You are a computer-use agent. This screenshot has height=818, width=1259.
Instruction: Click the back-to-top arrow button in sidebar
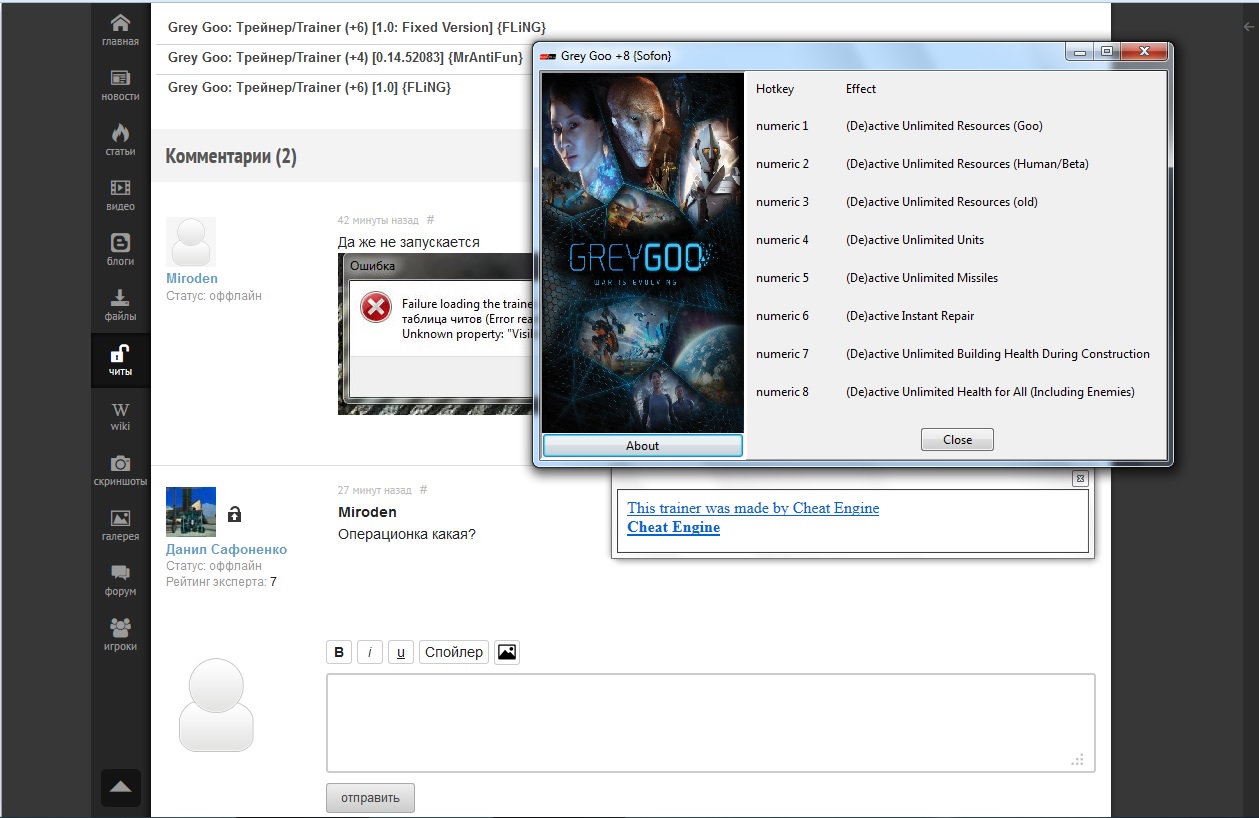coord(121,788)
